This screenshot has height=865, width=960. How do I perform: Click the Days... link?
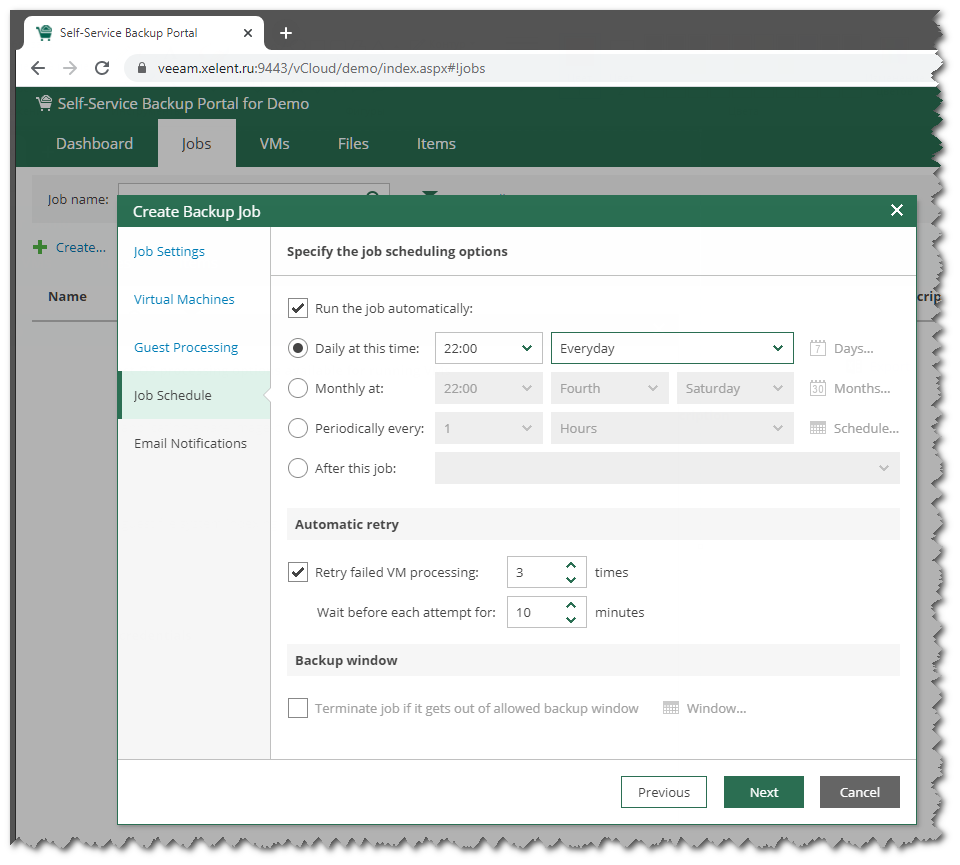pyautogui.click(x=853, y=348)
